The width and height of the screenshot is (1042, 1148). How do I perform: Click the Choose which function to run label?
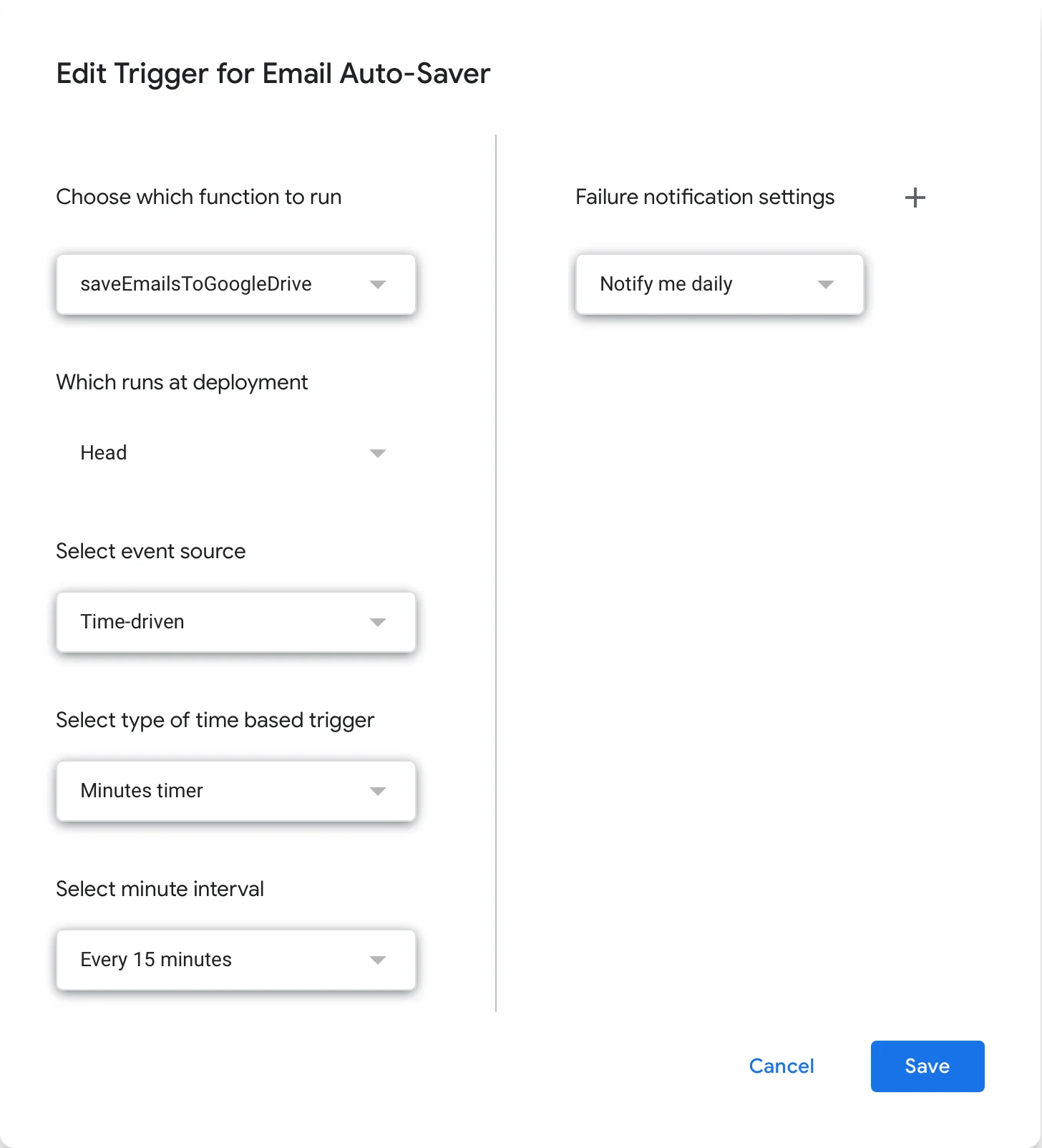click(x=198, y=197)
